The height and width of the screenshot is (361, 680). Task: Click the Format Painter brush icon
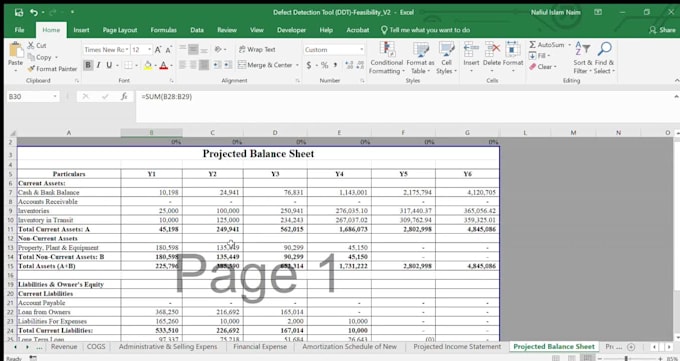pos(31,69)
